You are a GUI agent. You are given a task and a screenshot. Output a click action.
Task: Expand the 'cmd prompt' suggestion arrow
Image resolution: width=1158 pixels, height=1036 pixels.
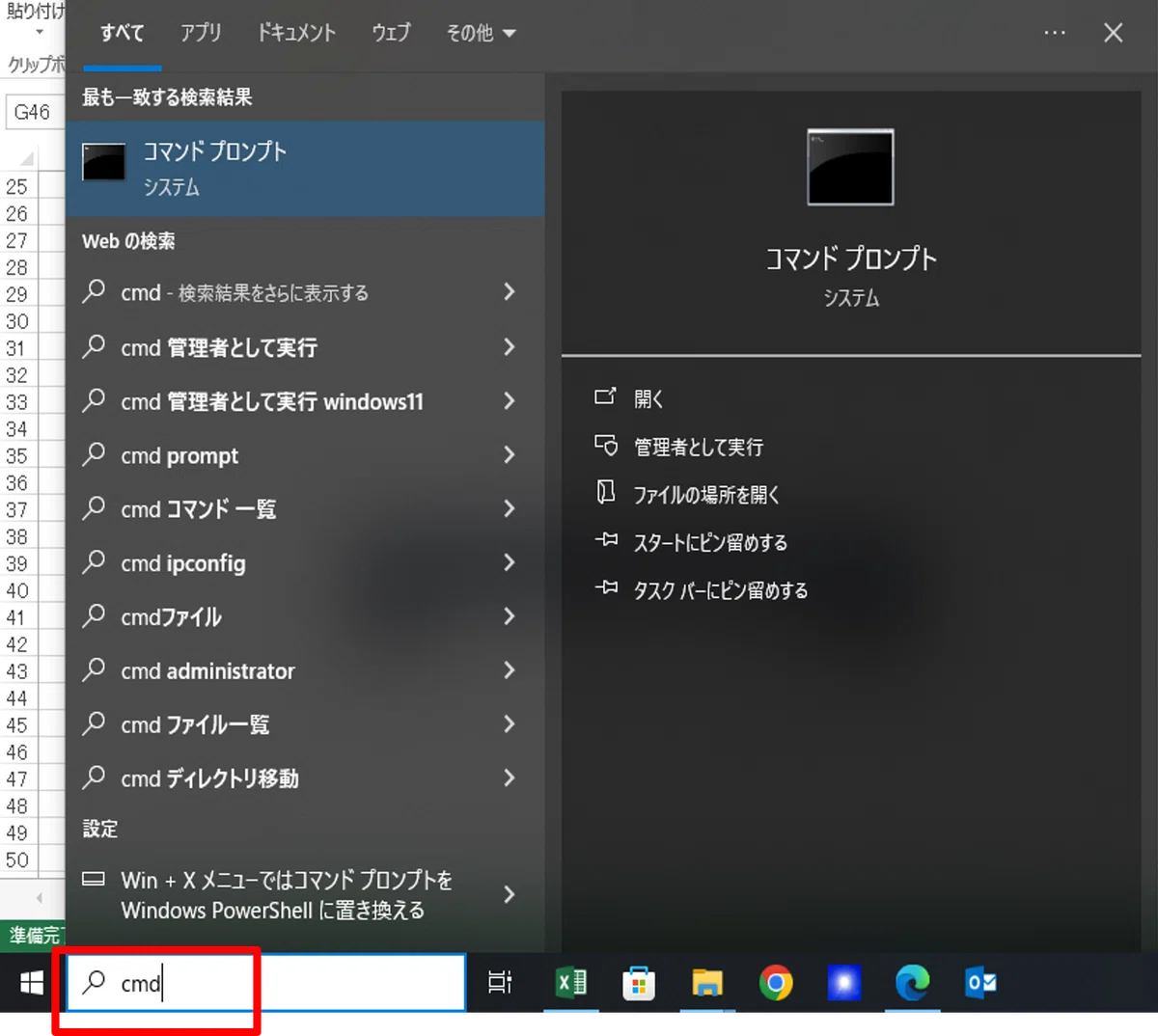[510, 454]
